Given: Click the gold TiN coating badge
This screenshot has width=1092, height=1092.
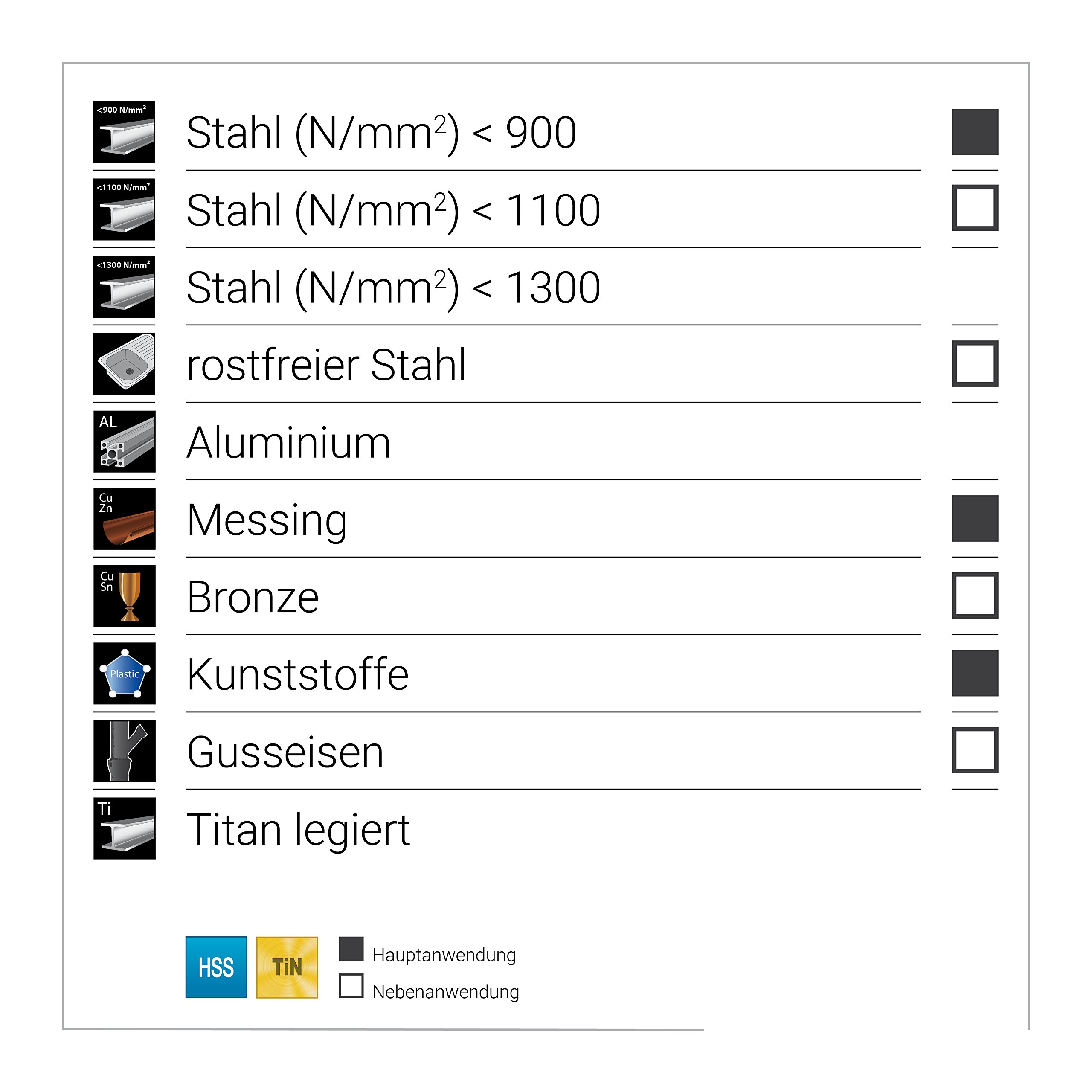Looking at the screenshot, I should pos(287,967).
